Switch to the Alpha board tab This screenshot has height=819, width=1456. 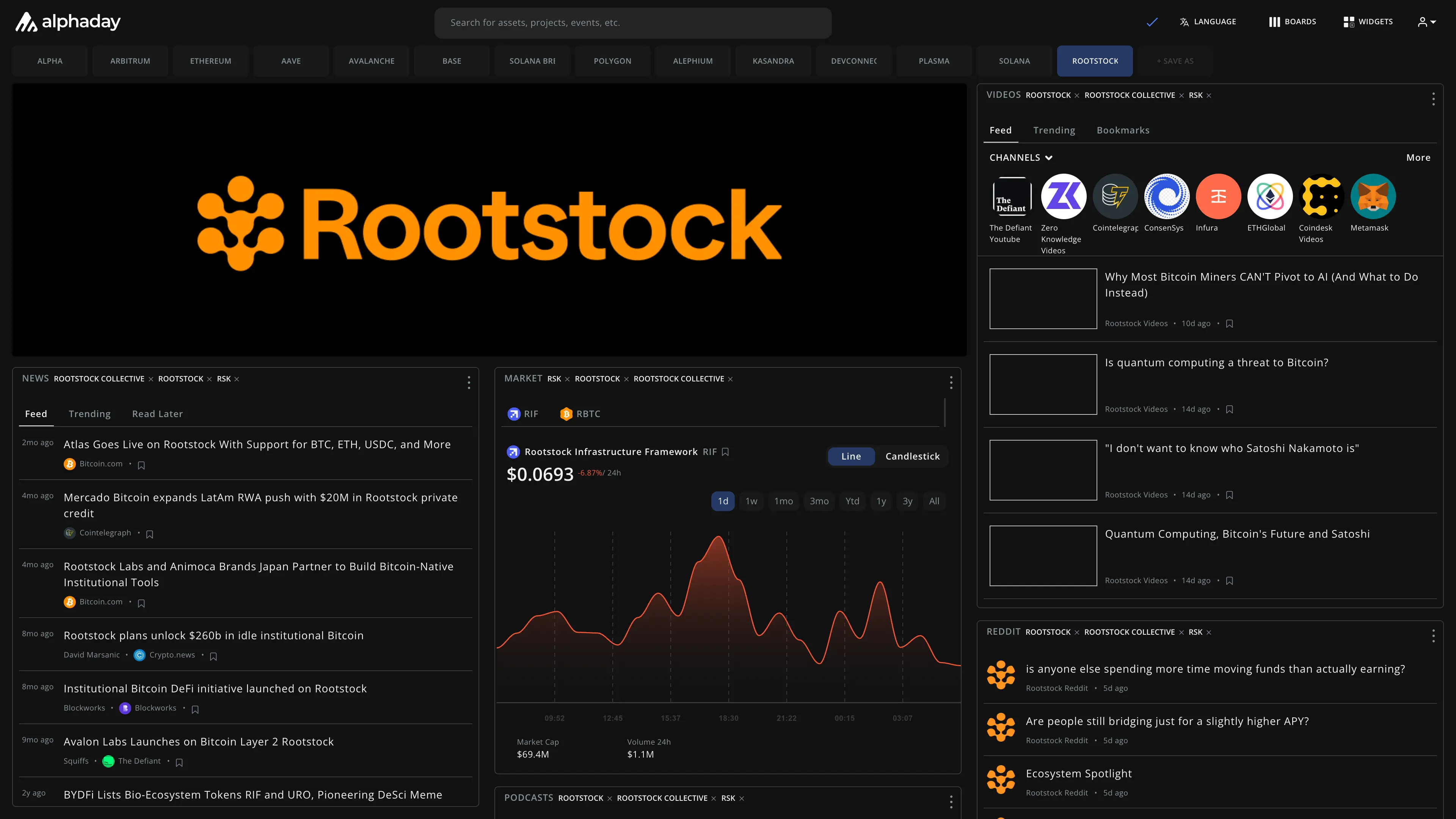click(x=50, y=61)
